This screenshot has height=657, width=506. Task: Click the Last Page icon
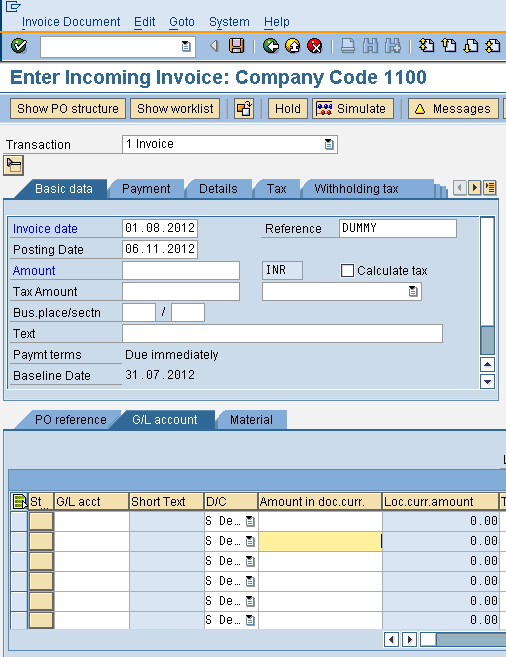[x=493, y=45]
